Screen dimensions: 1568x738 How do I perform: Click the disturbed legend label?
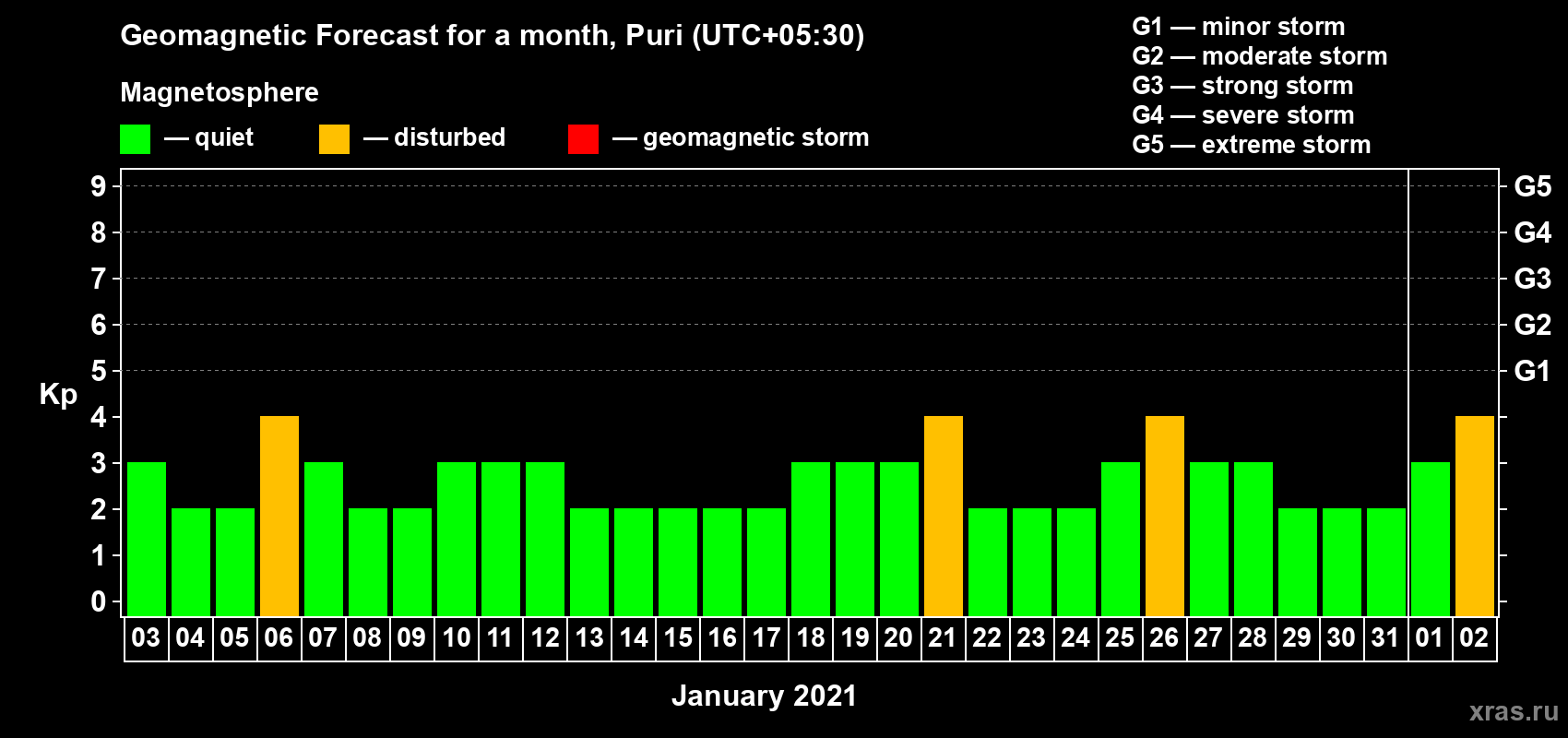pyautogui.click(x=450, y=137)
